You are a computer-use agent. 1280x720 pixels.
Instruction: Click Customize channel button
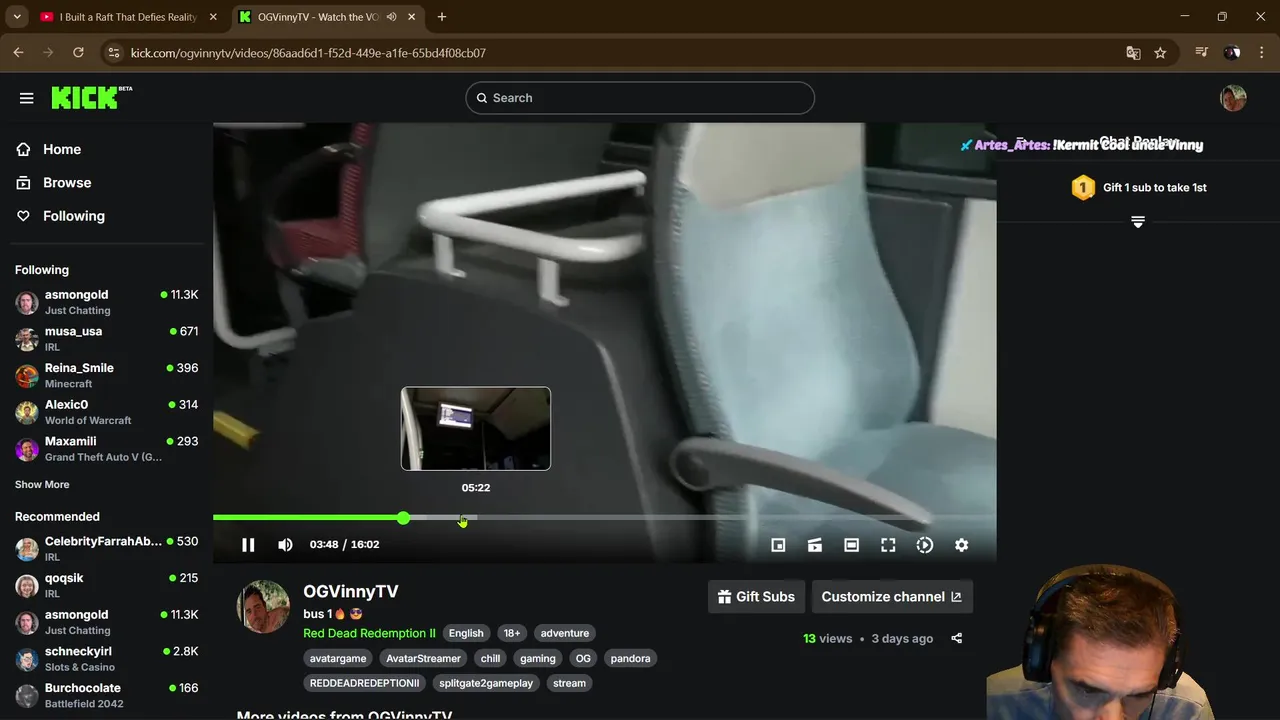[892, 597]
